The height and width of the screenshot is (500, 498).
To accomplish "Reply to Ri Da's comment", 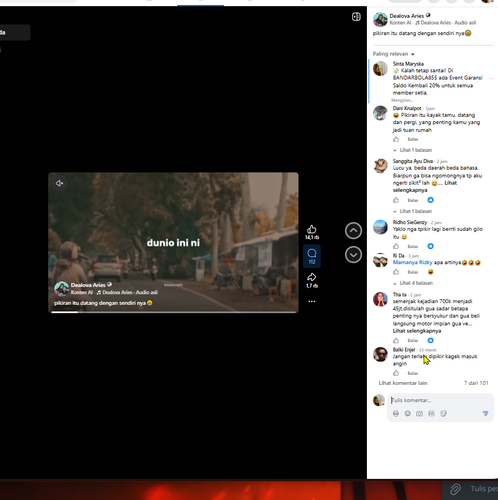I will coord(413,272).
